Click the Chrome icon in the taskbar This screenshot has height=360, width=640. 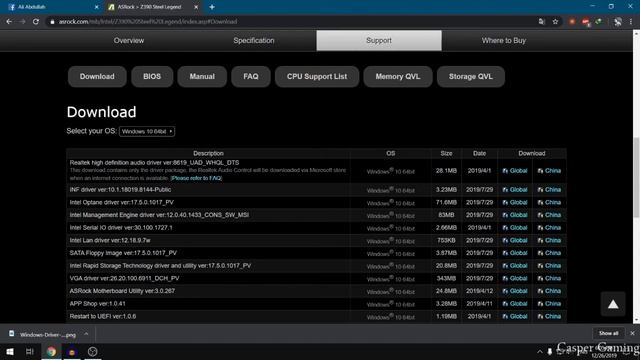click(51, 351)
